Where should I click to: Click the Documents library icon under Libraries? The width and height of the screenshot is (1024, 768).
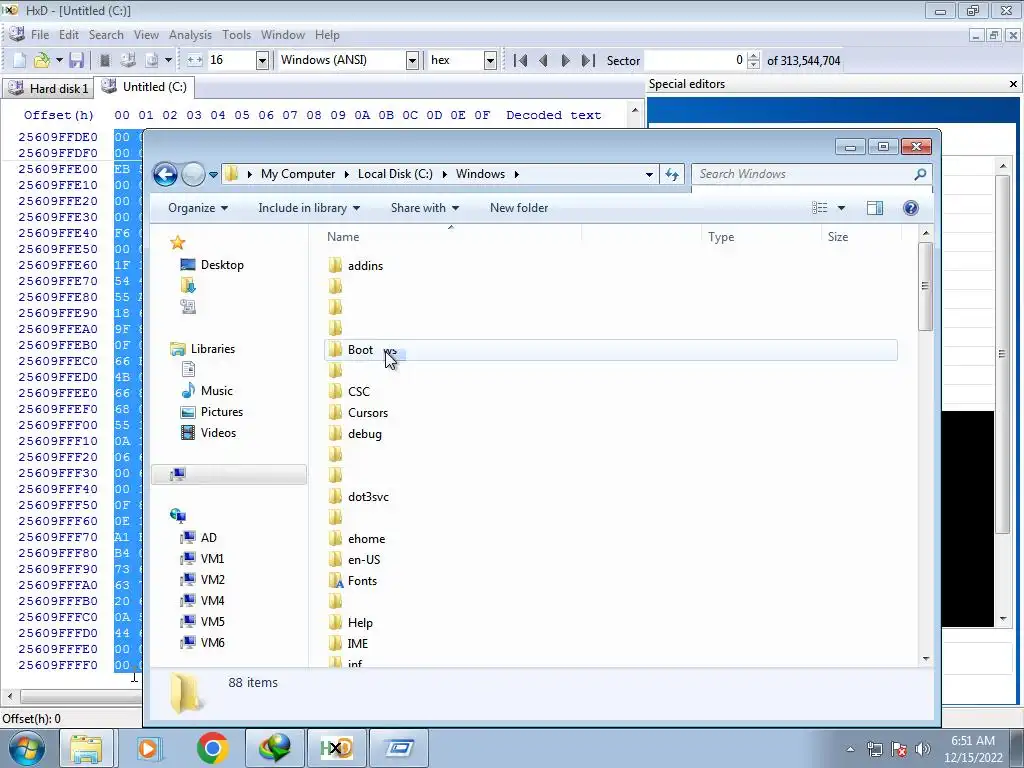click(x=188, y=370)
